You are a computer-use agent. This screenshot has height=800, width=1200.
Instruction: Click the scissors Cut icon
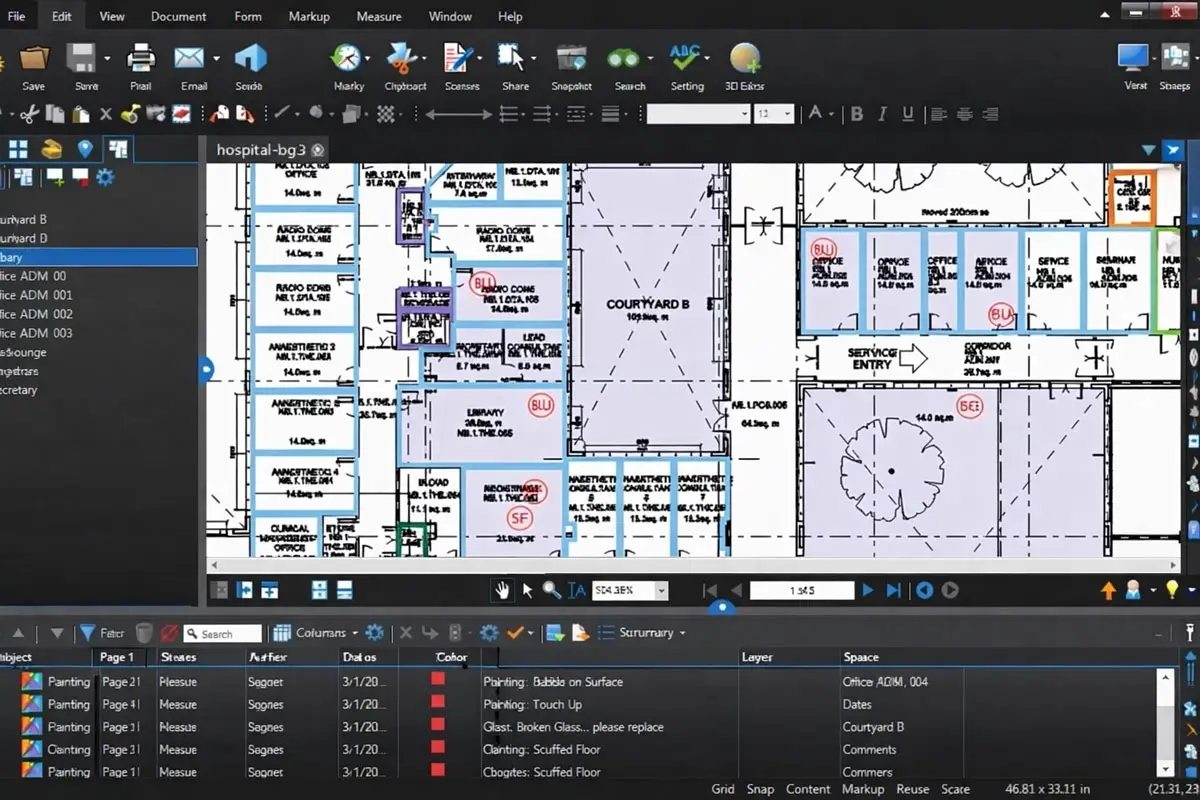point(29,114)
